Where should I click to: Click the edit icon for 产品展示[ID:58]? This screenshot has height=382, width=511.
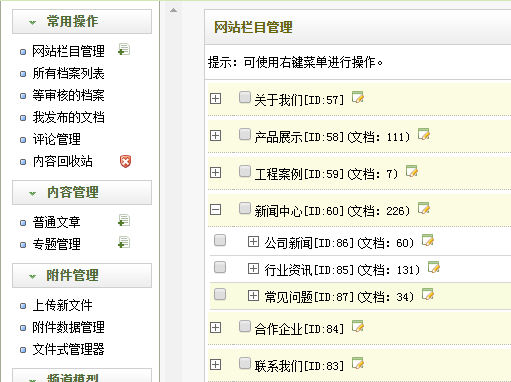424,134
